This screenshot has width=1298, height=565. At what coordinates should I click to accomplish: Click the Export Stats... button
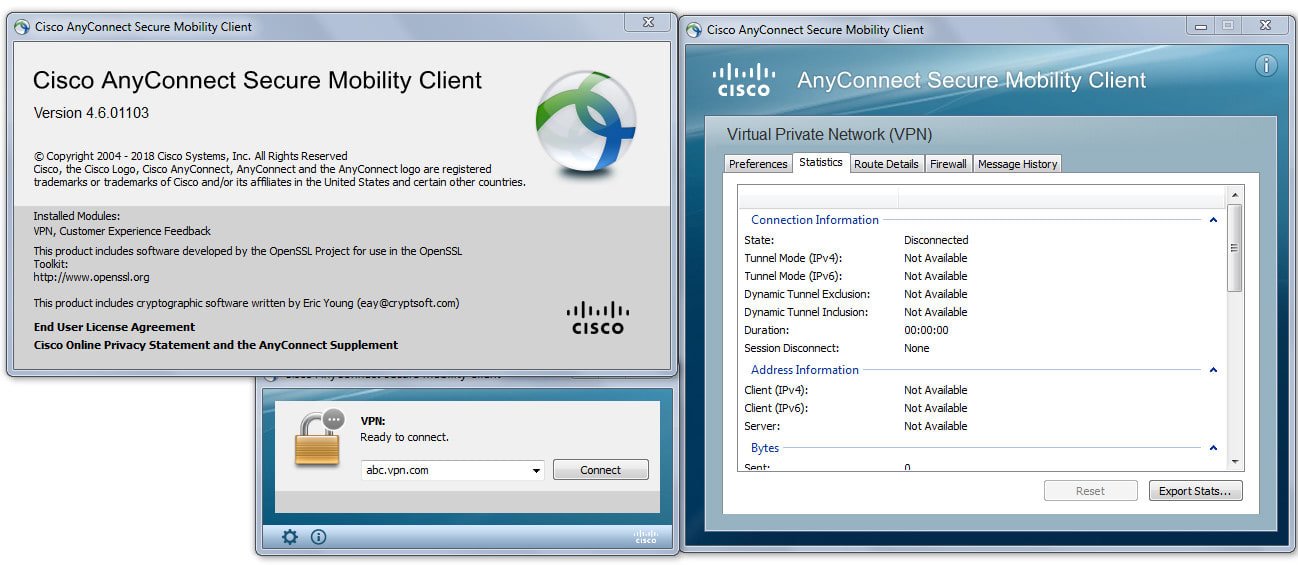click(x=1195, y=491)
